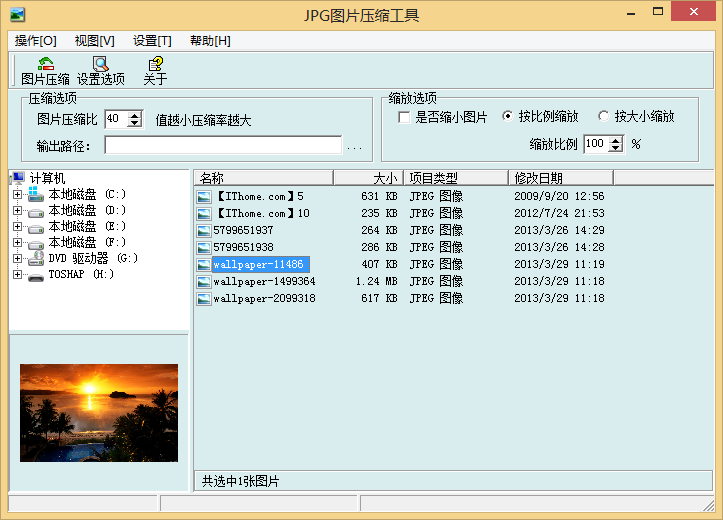Open the 设置选项 toolbar icon
723x520 pixels.
pyautogui.click(x=101, y=64)
